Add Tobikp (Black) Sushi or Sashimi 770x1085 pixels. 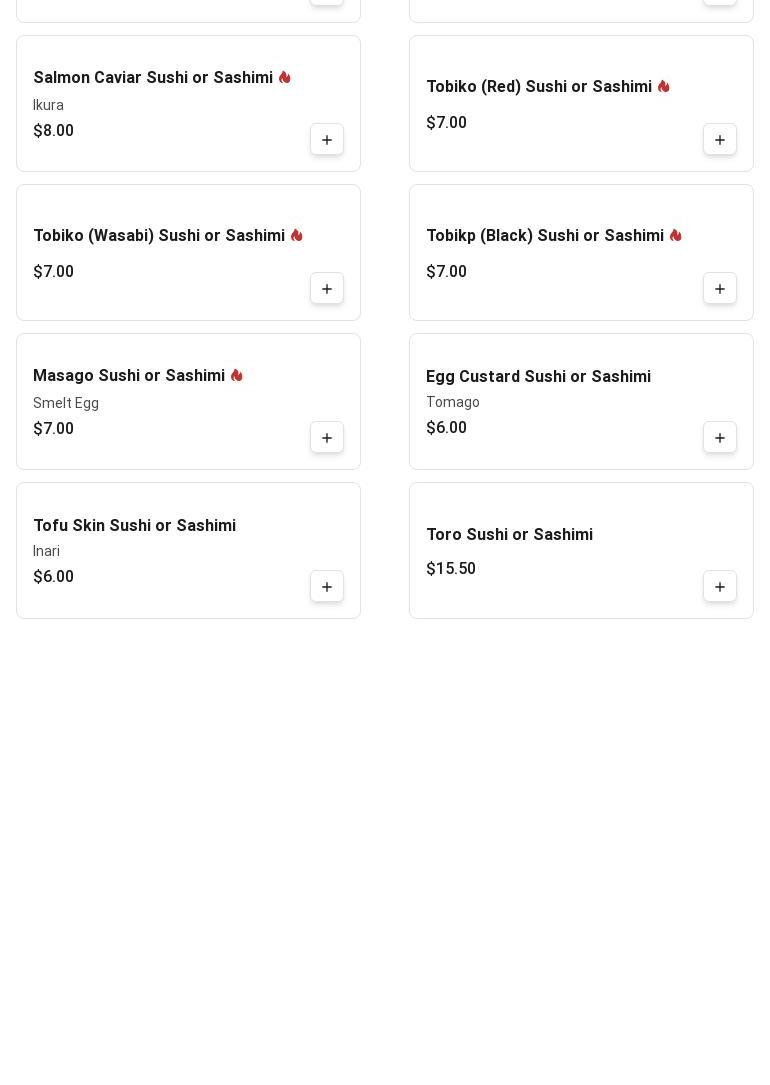click(x=720, y=289)
